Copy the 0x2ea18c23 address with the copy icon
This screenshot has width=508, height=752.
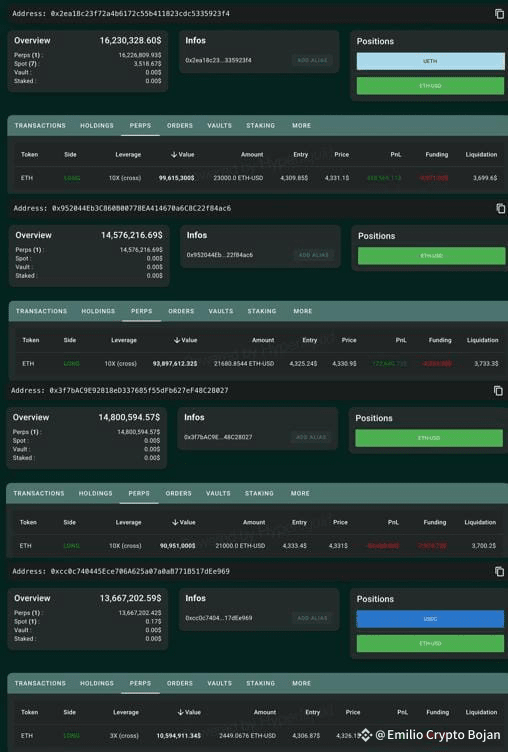point(499,14)
